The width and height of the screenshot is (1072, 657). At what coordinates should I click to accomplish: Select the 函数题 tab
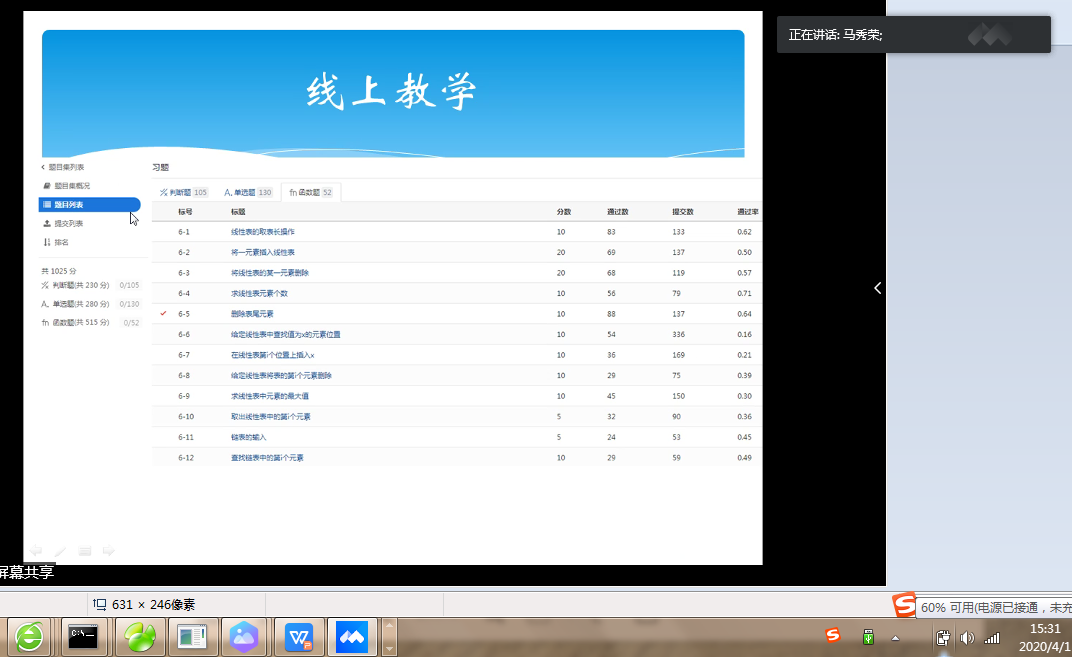(x=311, y=192)
